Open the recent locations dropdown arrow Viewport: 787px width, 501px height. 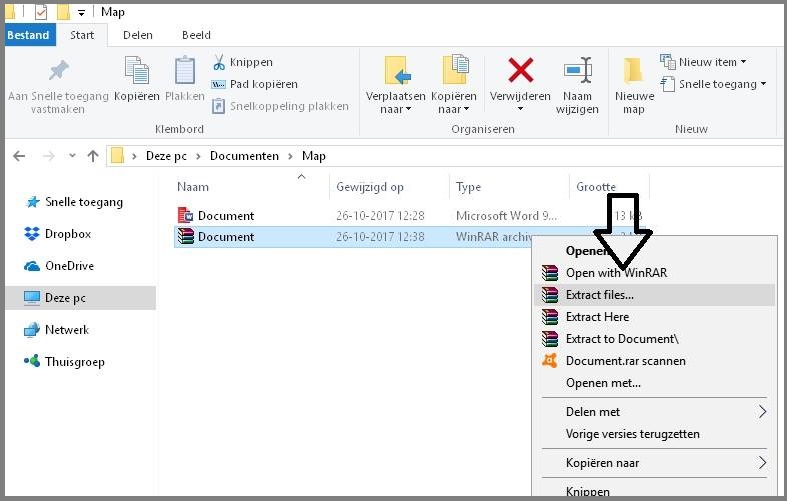(x=72, y=156)
